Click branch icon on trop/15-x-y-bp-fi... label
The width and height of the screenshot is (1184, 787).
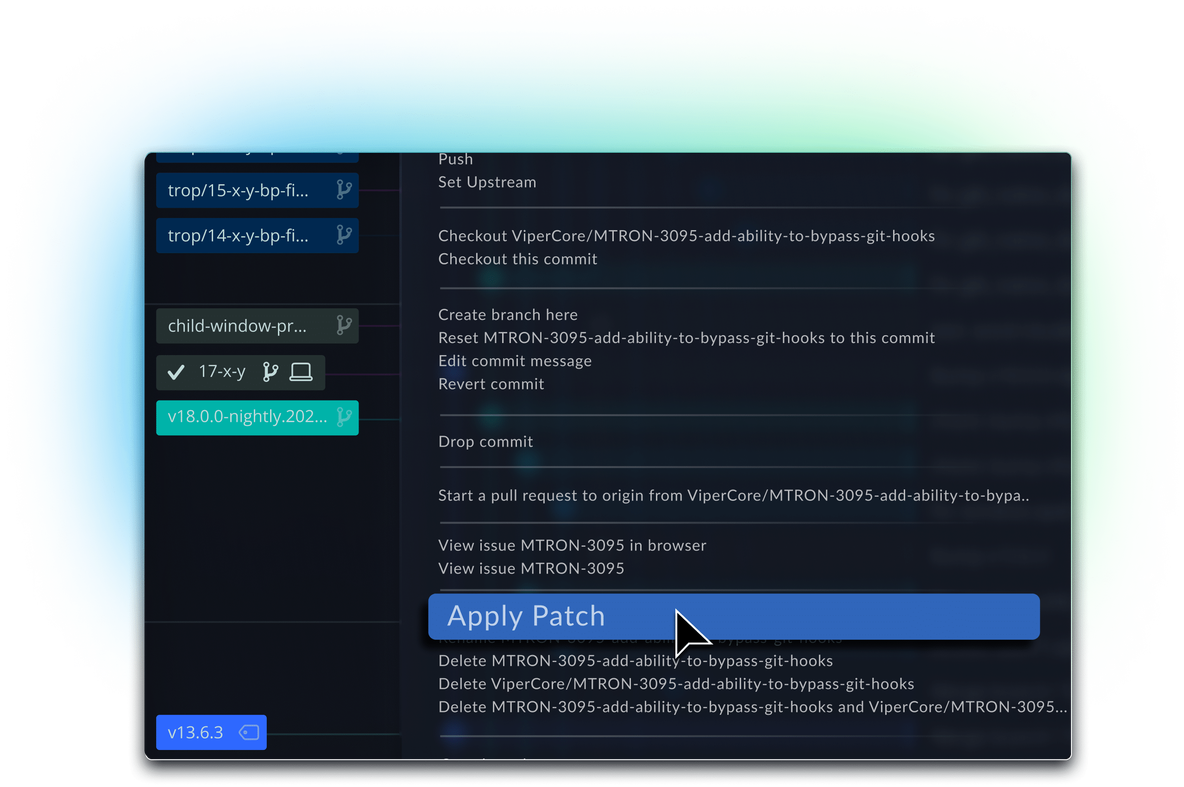(x=344, y=190)
